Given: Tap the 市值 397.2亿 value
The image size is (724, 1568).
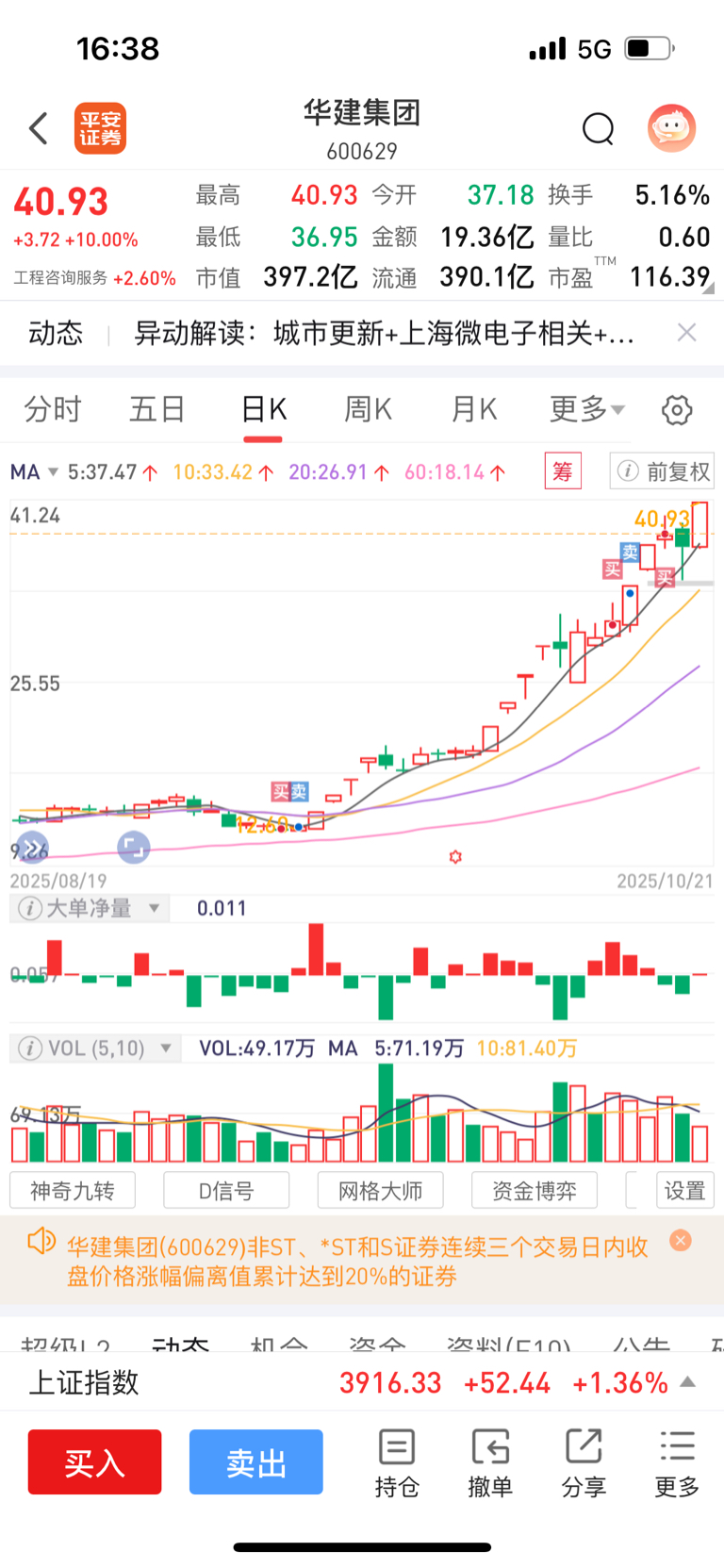Looking at the screenshot, I should pos(310,276).
